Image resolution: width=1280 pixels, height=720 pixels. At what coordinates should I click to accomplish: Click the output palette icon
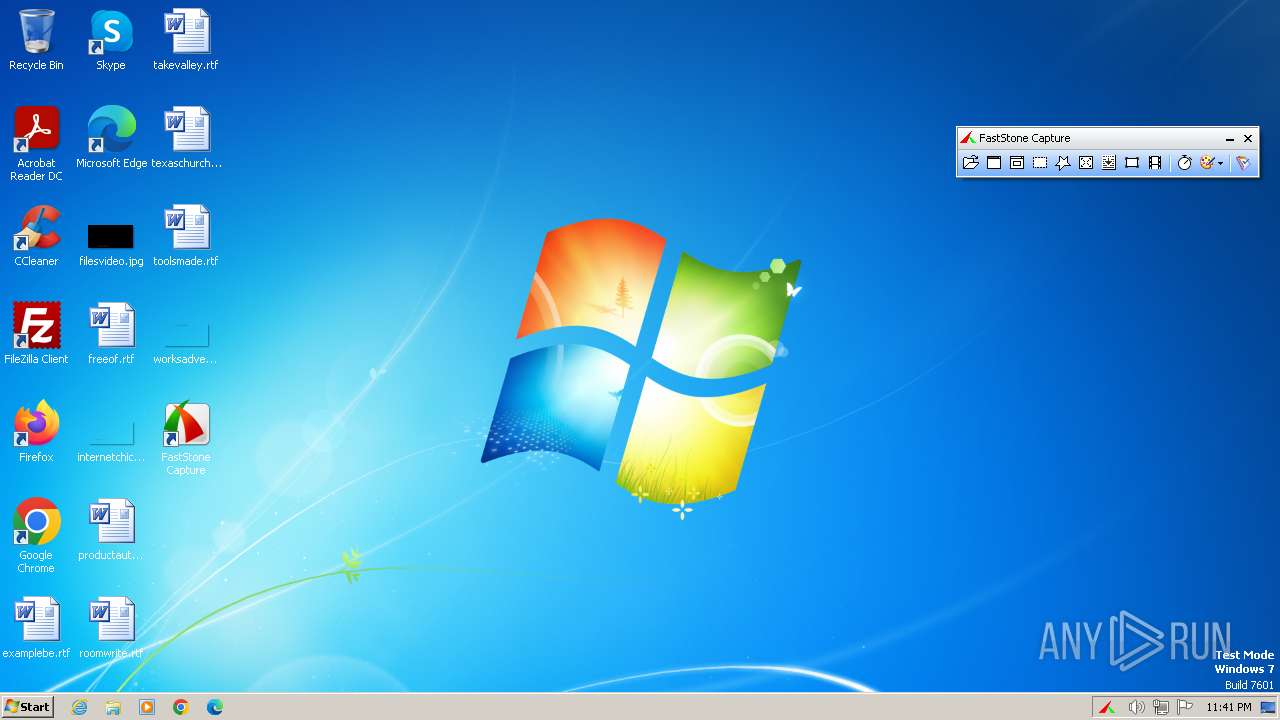pyautogui.click(x=1207, y=163)
